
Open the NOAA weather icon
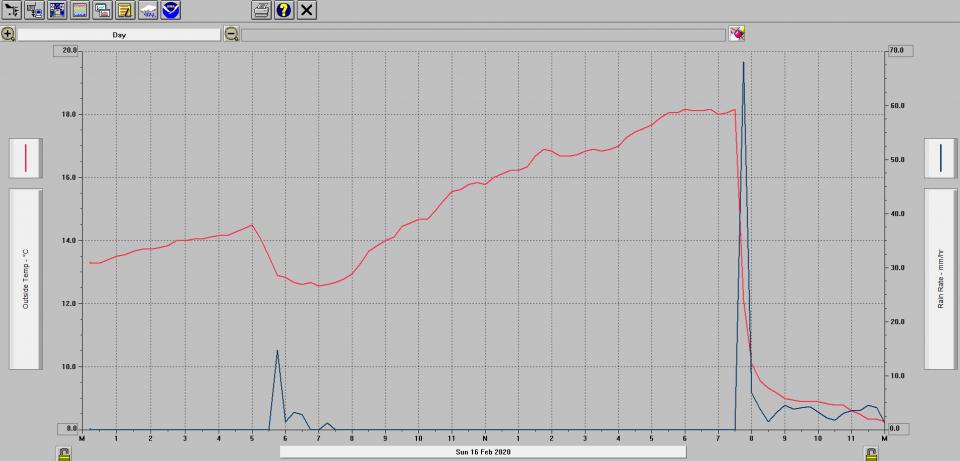(x=171, y=10)
